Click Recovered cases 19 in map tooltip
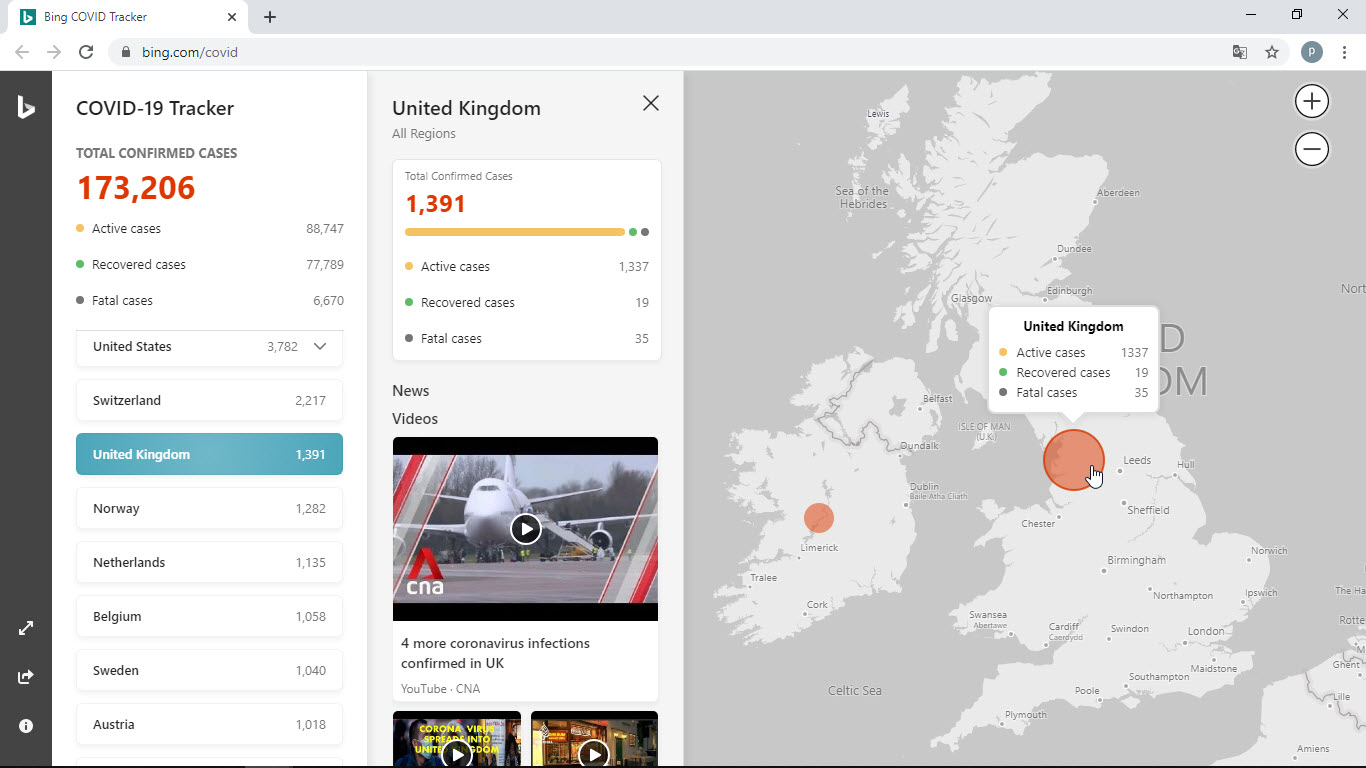Viewport: 1366px width, 768px height. click(1073, 373)
